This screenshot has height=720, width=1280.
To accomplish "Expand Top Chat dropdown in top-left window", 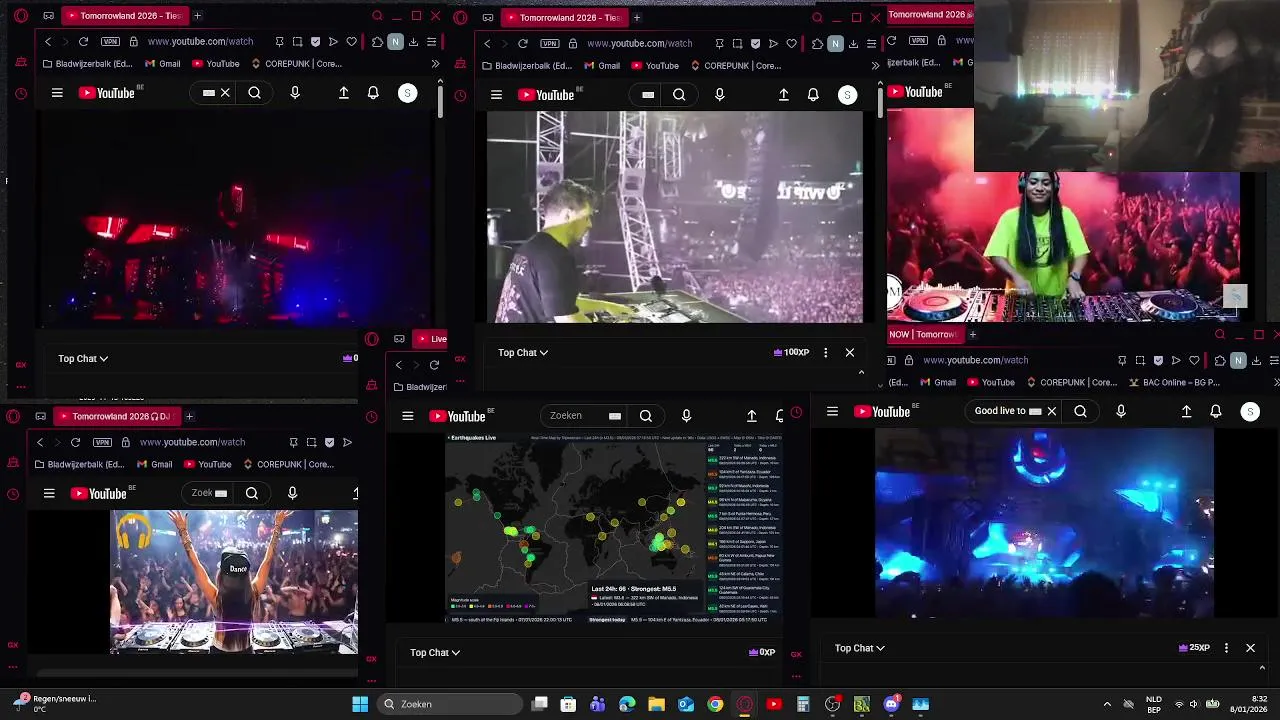I will click(83, 358).
